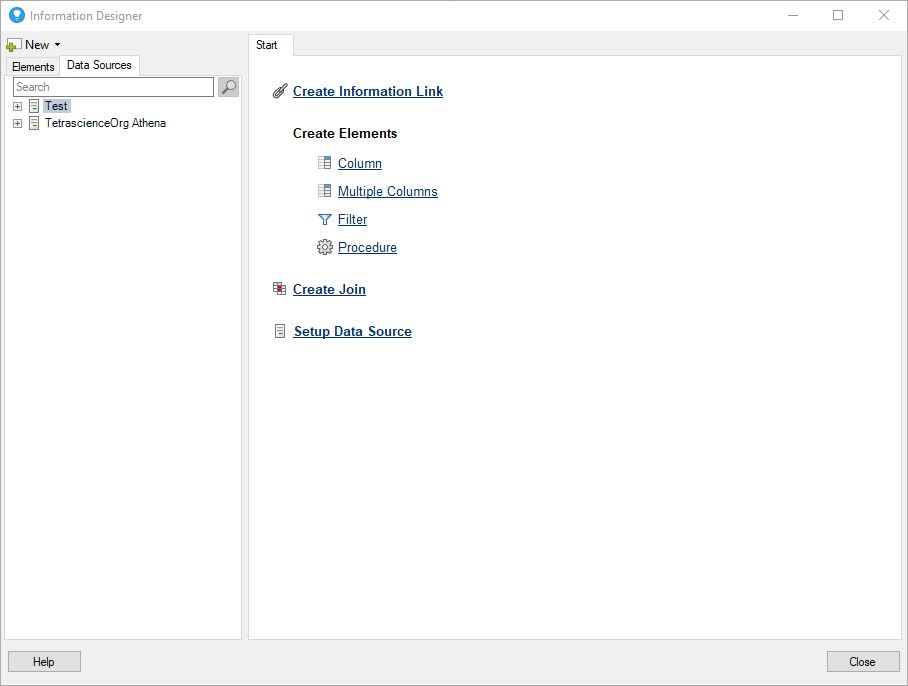Select the Start tab

point(268,45)
